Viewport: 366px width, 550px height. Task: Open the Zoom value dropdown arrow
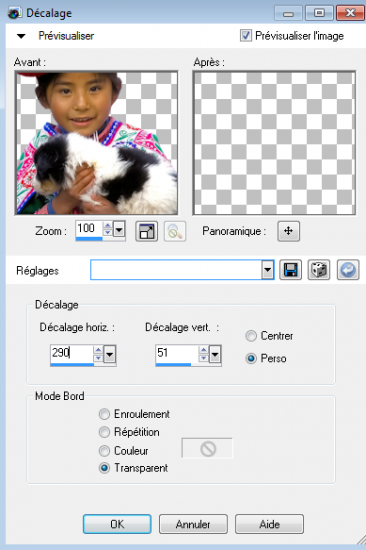pyautogui.click(x=119, y=230)
